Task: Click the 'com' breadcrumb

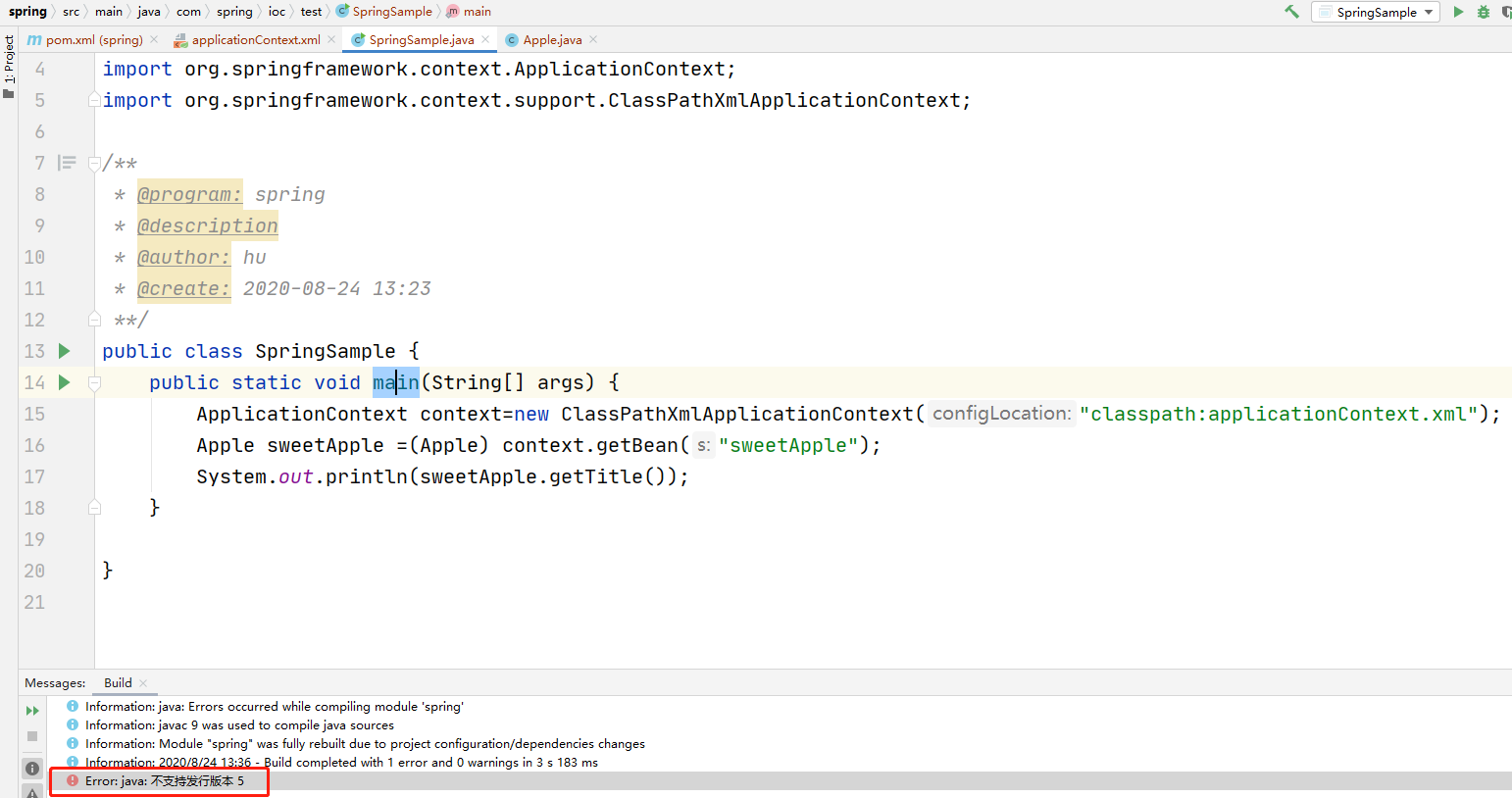Action: coord(188,12)
